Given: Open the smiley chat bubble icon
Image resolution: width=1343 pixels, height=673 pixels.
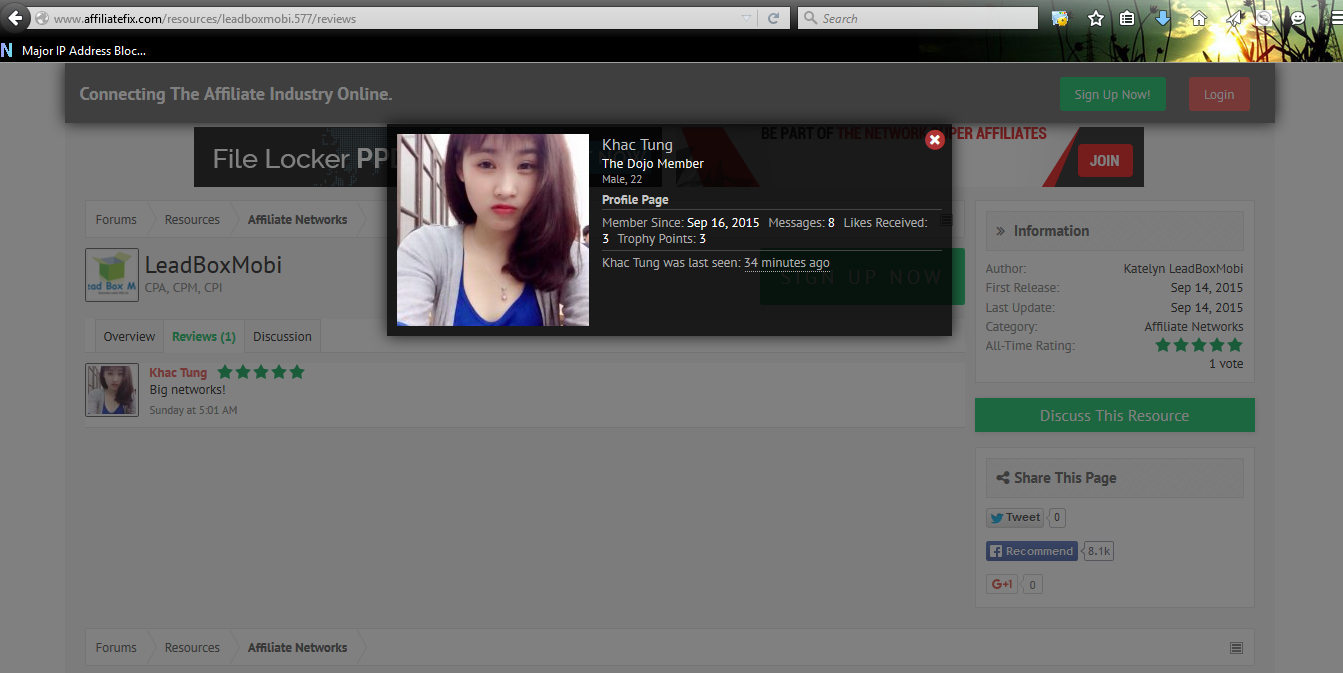Looking at the screenshot, I should click(1298, 18).
